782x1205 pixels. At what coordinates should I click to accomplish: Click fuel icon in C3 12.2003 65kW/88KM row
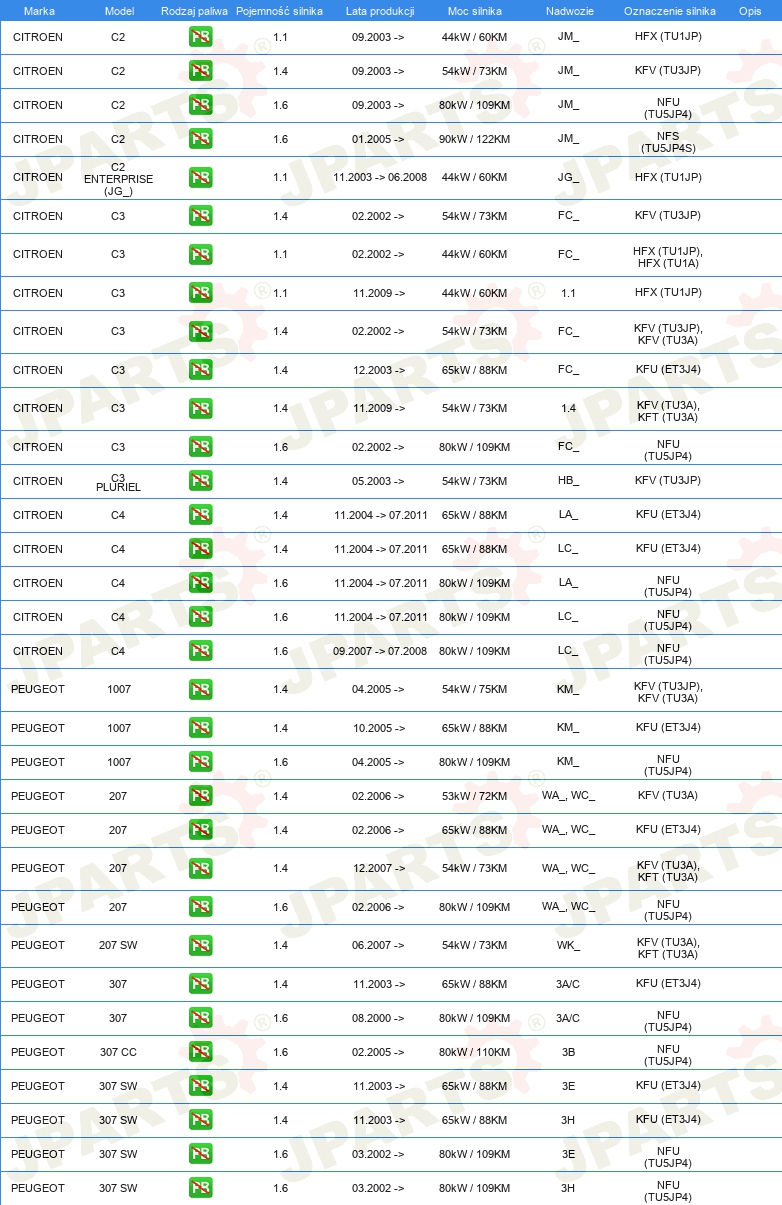point(200,370)
